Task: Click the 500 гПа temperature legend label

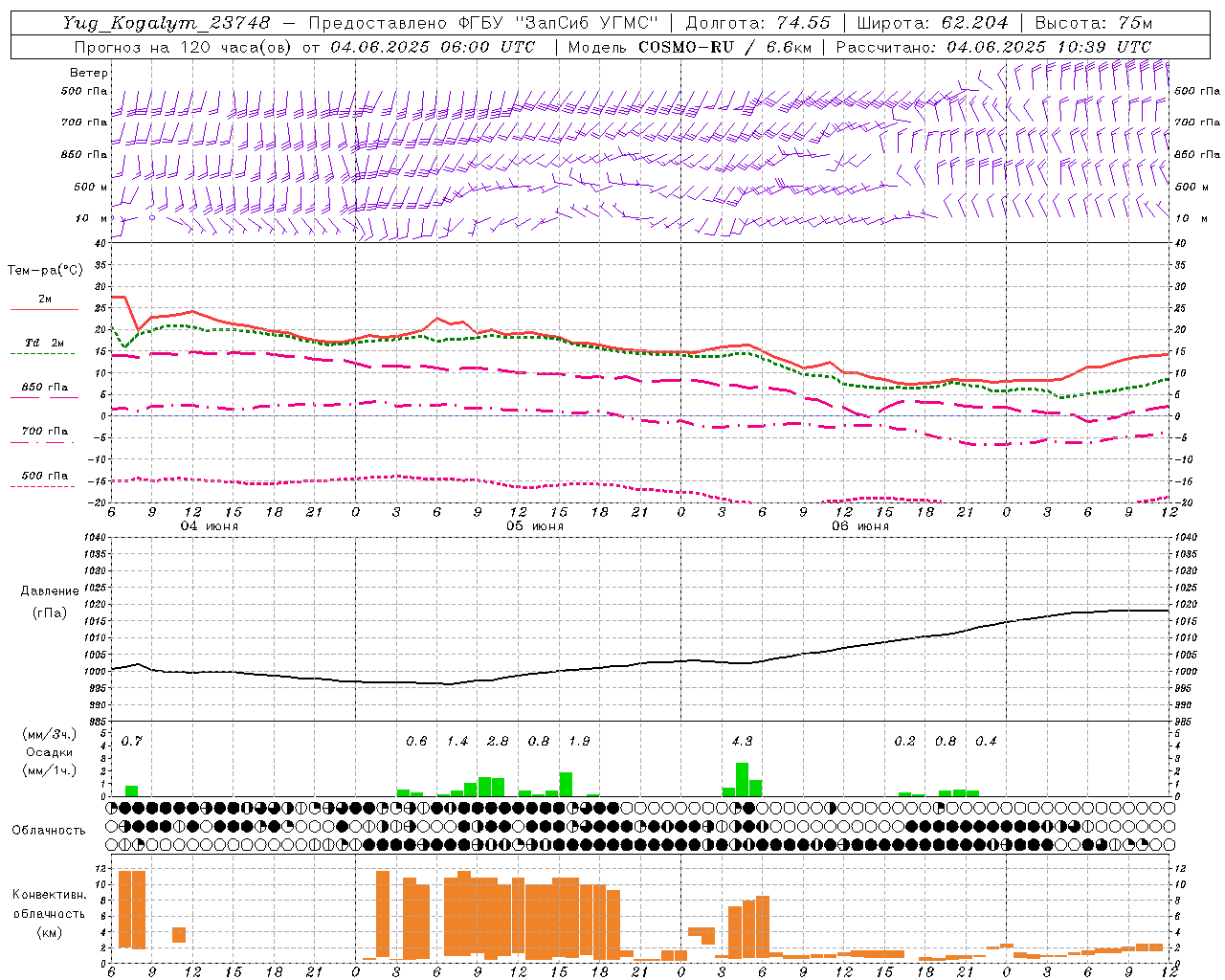Action: point(45,476)
